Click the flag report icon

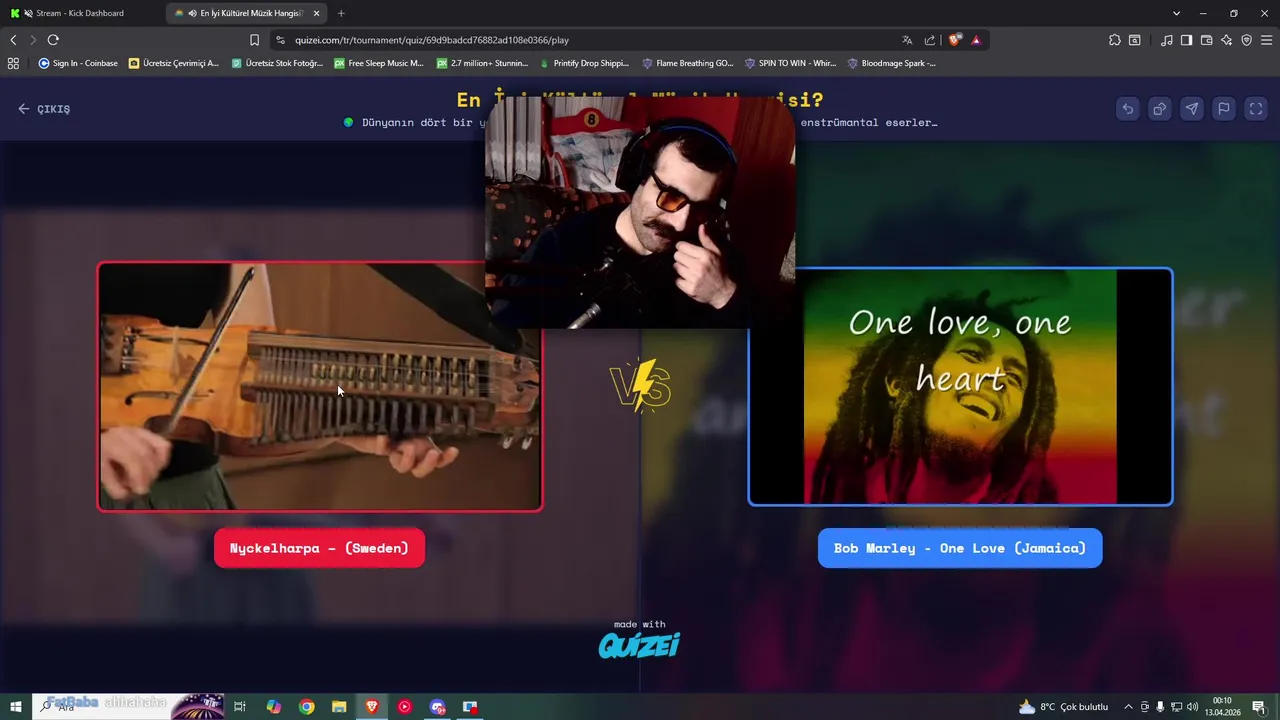(x=1224, y=109)
